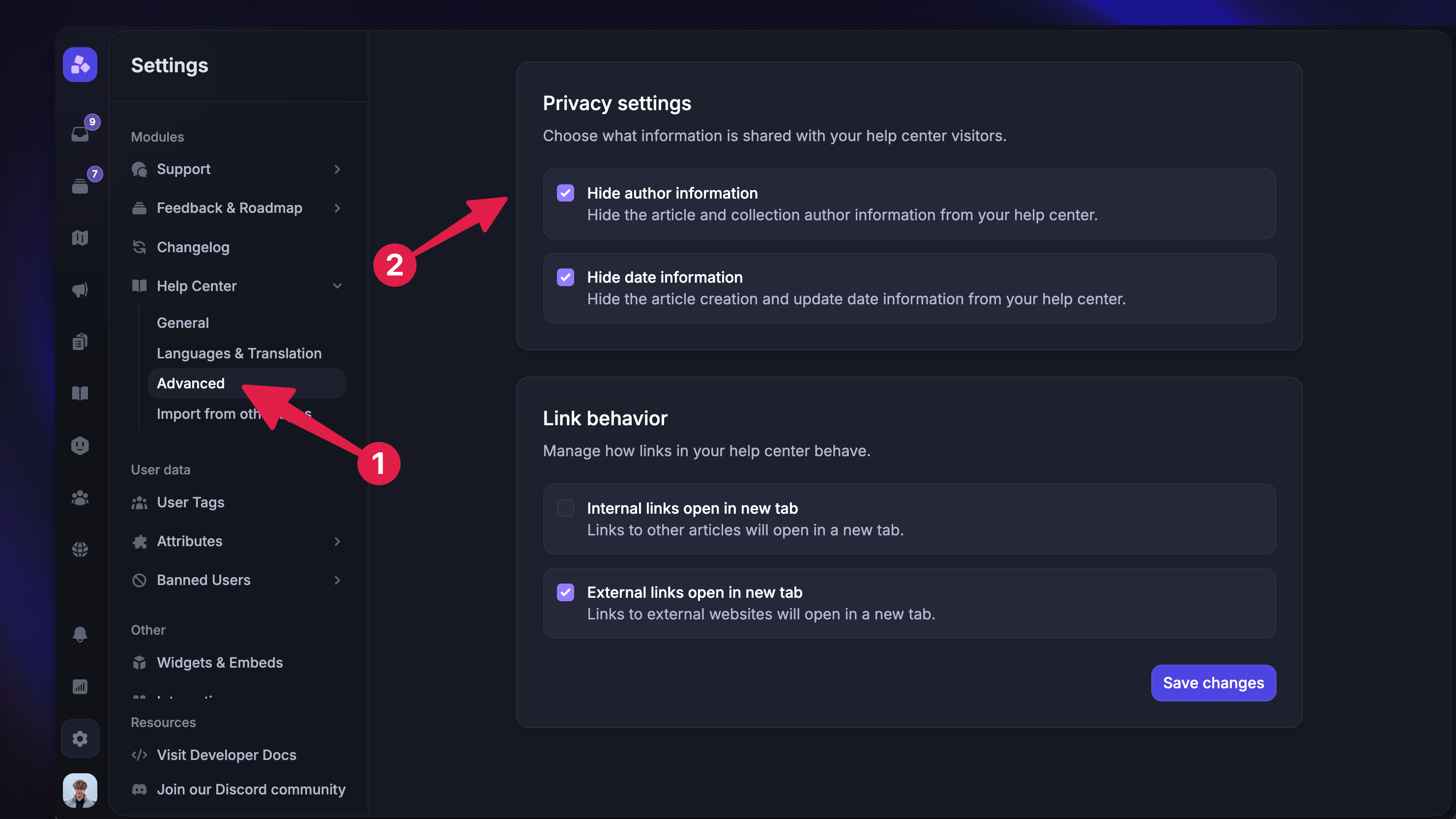Enable Internal links open in new tab
Viewport: 1456px width, 819px height.
(565, 508)
